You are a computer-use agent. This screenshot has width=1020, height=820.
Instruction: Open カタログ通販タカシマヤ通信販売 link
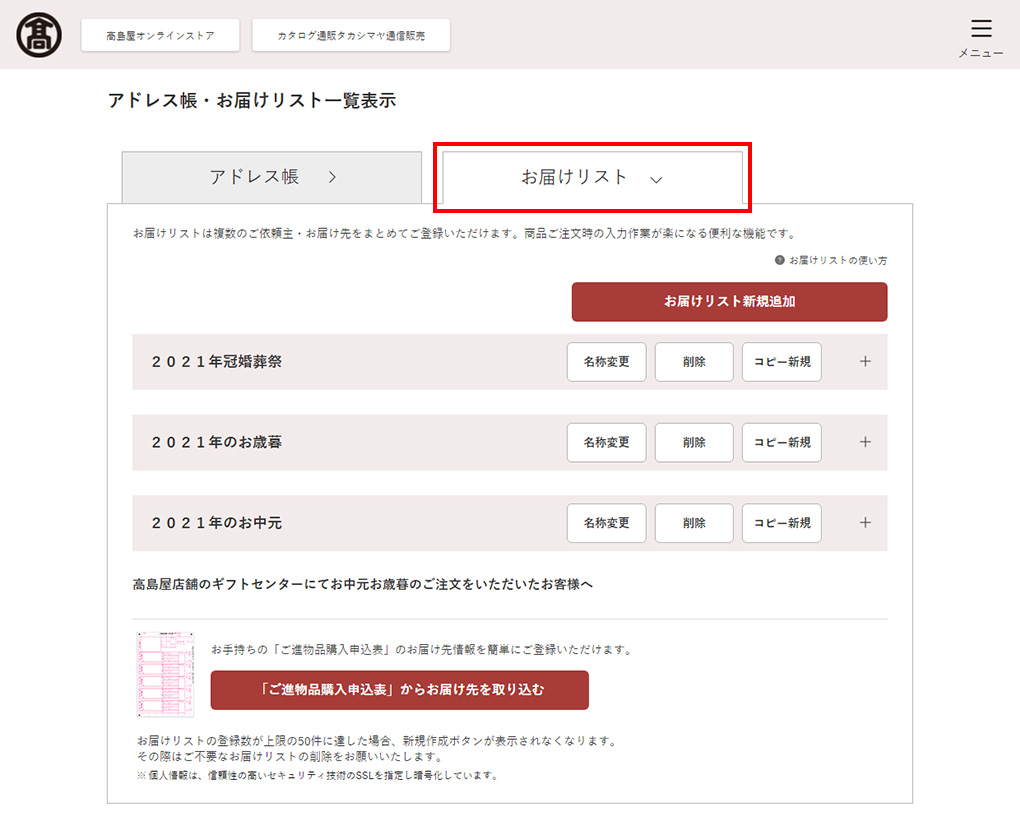coord(351,35)
